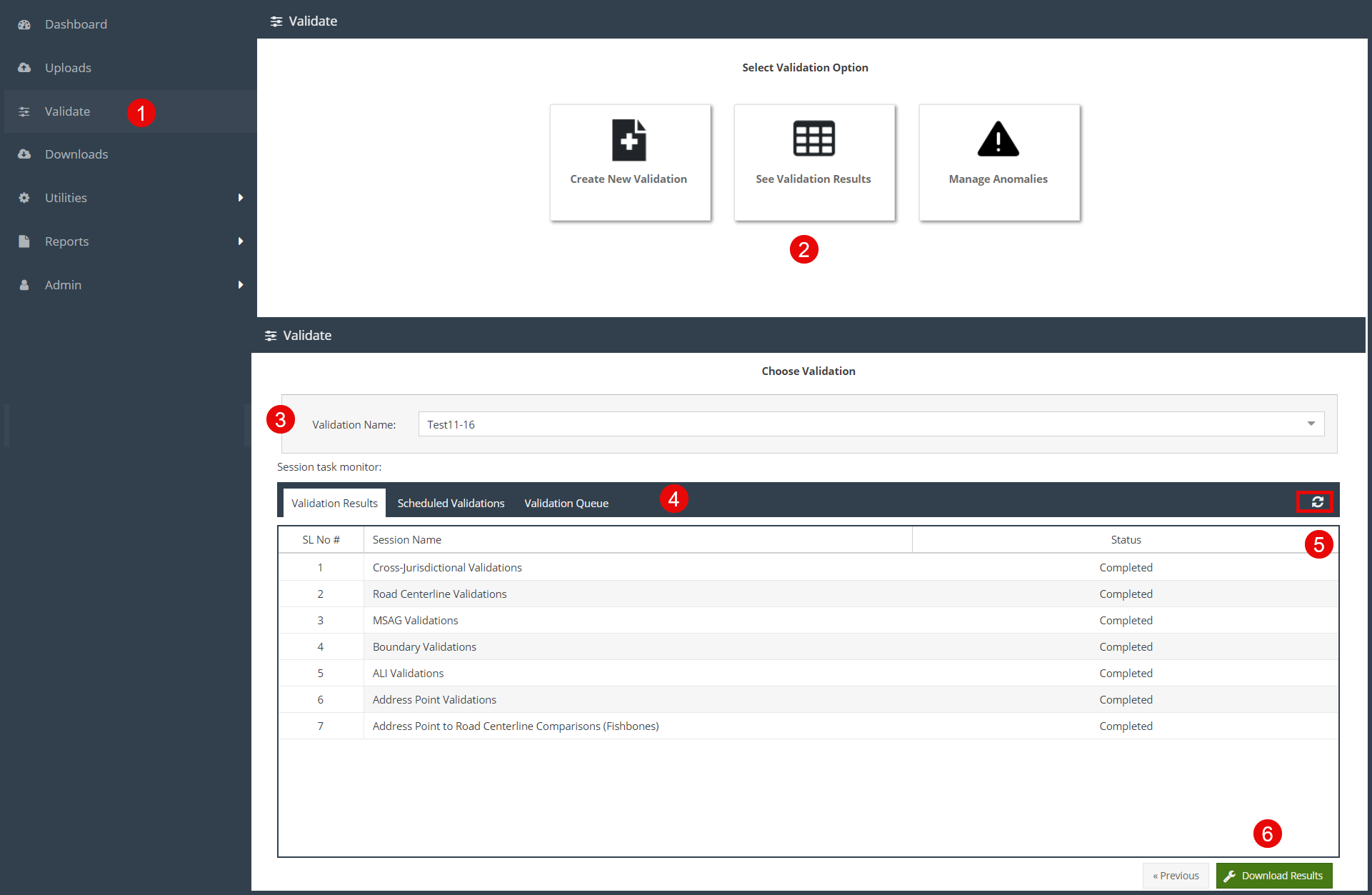The width and height of the screenshot is (1372, 895).
Task: Click the Manage Anomalies warning triangle icon
Action: 998,139
